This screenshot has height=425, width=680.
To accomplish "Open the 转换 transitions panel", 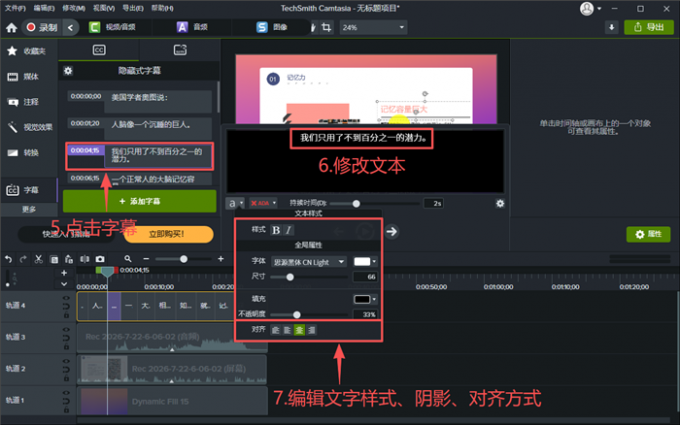I will pos(24,153).
